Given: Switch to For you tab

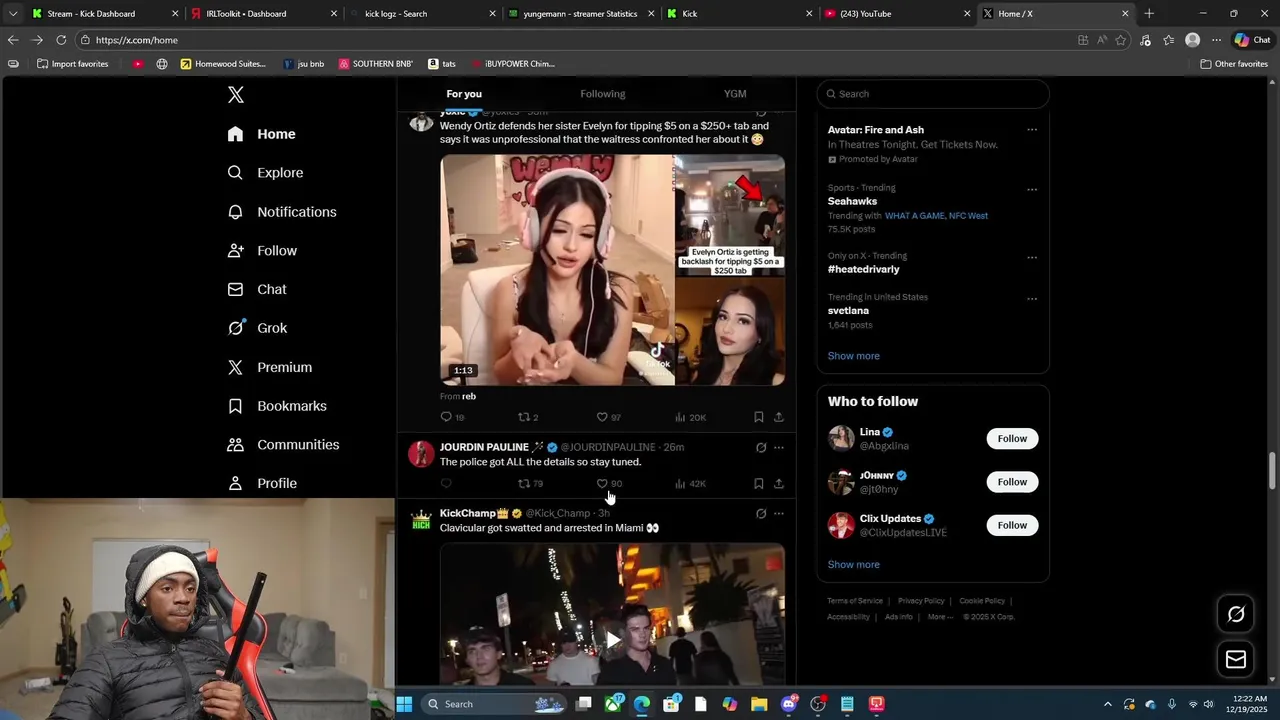Looking at the screenshot, I should click(464, 94).
